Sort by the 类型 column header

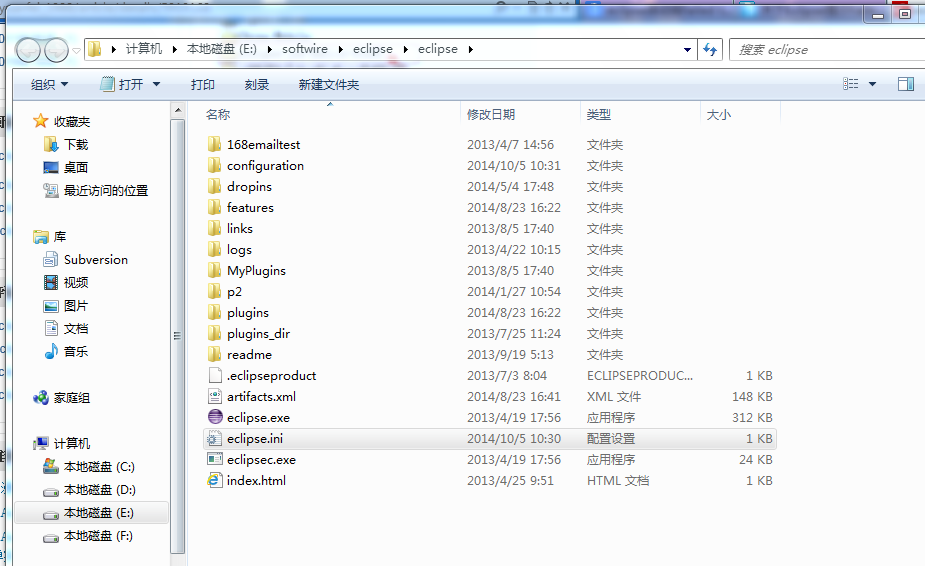[599, 114]
